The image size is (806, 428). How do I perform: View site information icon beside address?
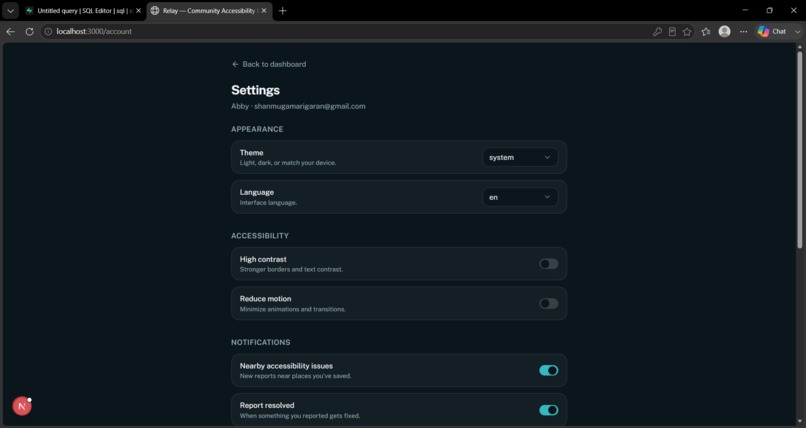click(x=48, y=31)
